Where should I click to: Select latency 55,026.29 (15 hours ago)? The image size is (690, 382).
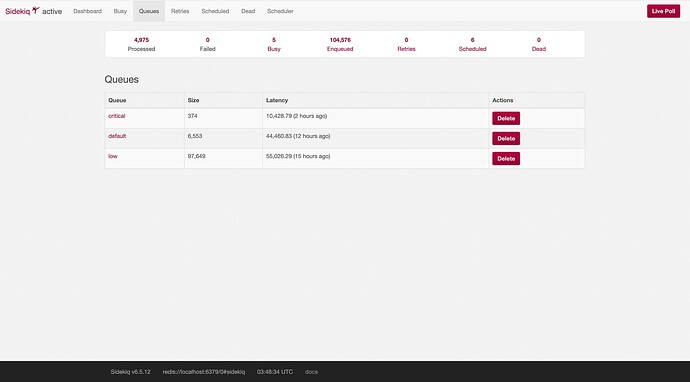point(298,156)
